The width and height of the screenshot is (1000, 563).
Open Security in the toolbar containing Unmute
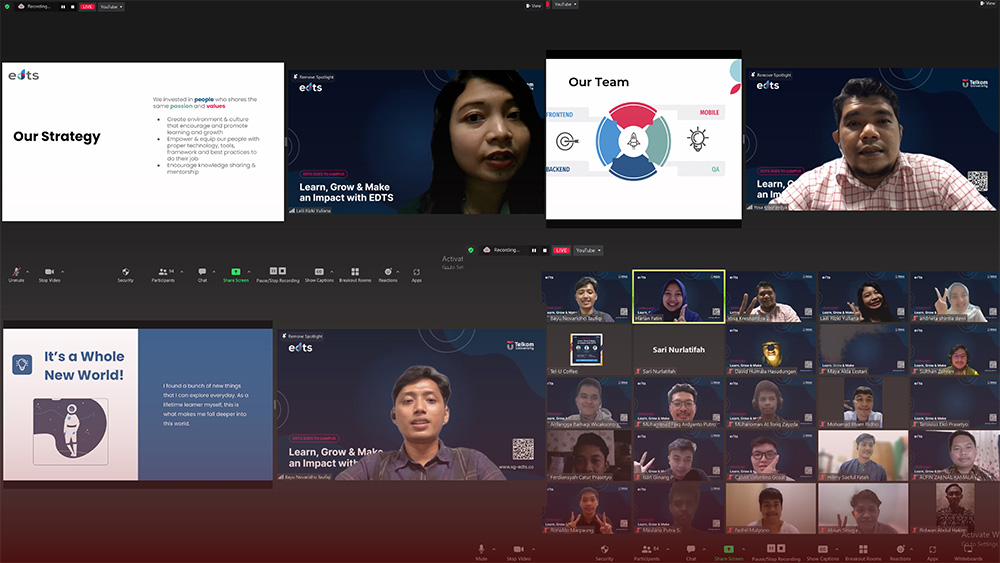click(125, 271)
